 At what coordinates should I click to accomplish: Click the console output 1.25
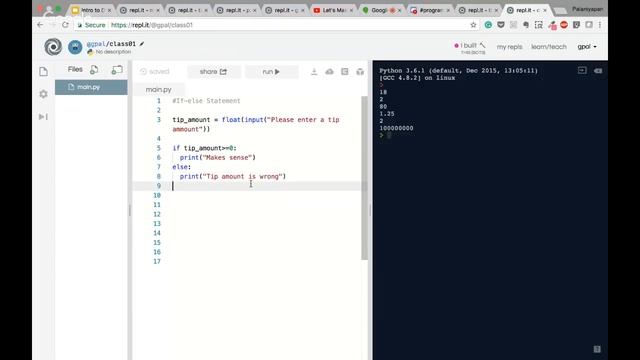point(387,113)
